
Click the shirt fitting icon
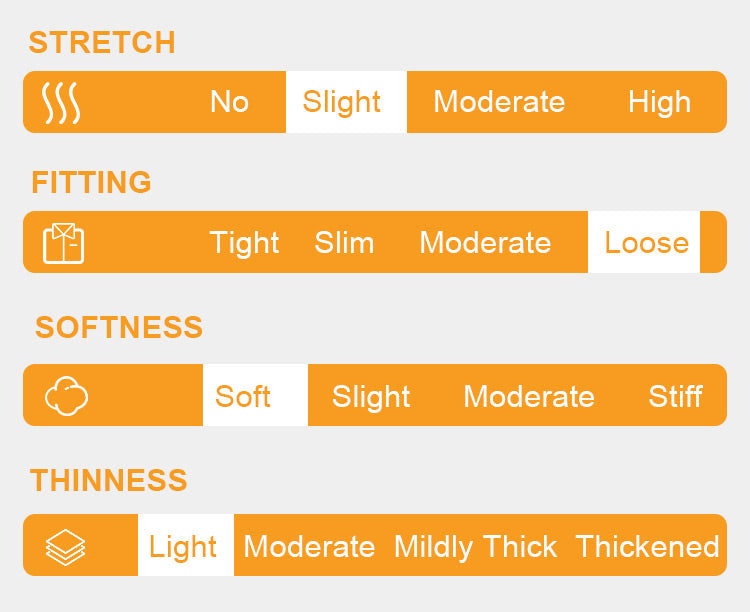coord(64,243)
